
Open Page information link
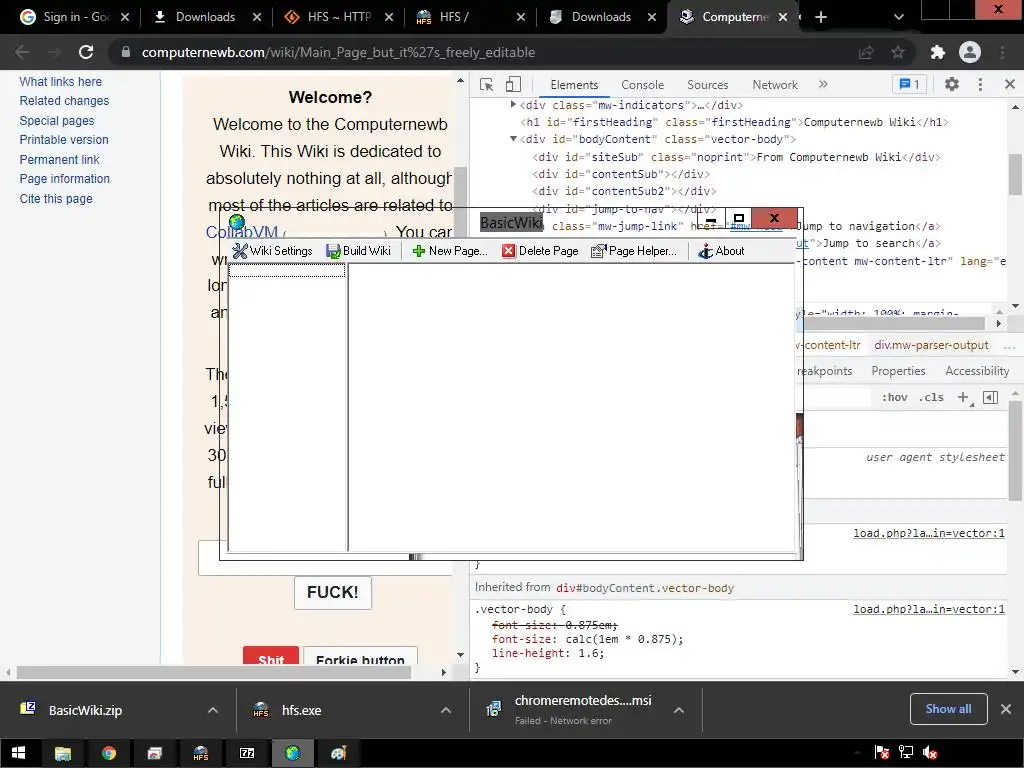65,179
